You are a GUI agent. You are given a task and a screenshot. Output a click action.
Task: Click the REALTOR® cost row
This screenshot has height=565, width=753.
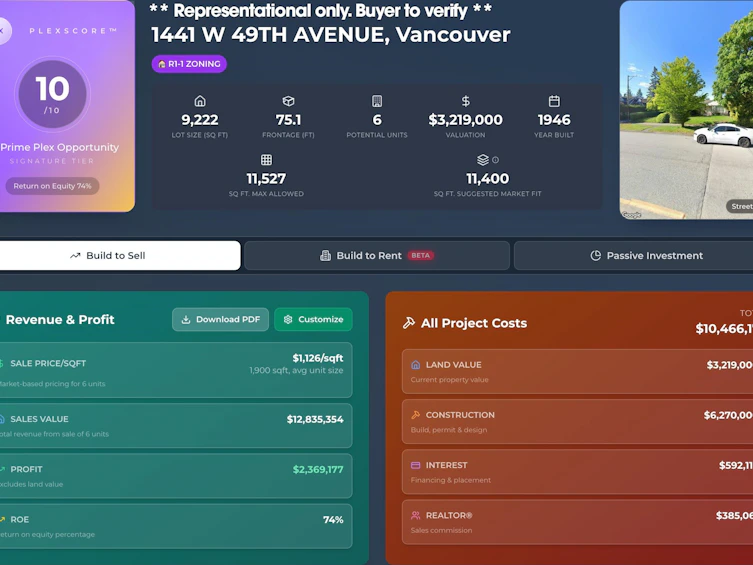577,522
